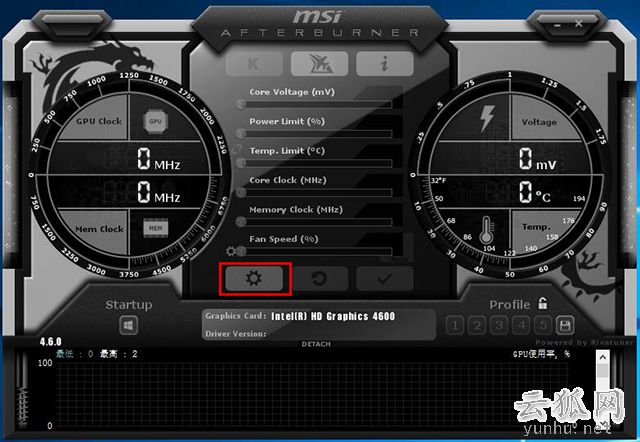Click the Startup label
Screen dimensions: 640x442
(x=129, y=305)
